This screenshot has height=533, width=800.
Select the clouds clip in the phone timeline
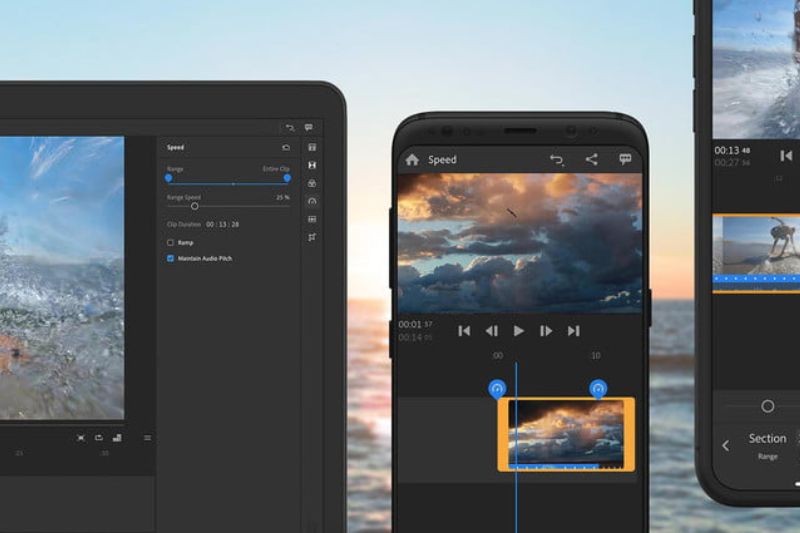566,433
